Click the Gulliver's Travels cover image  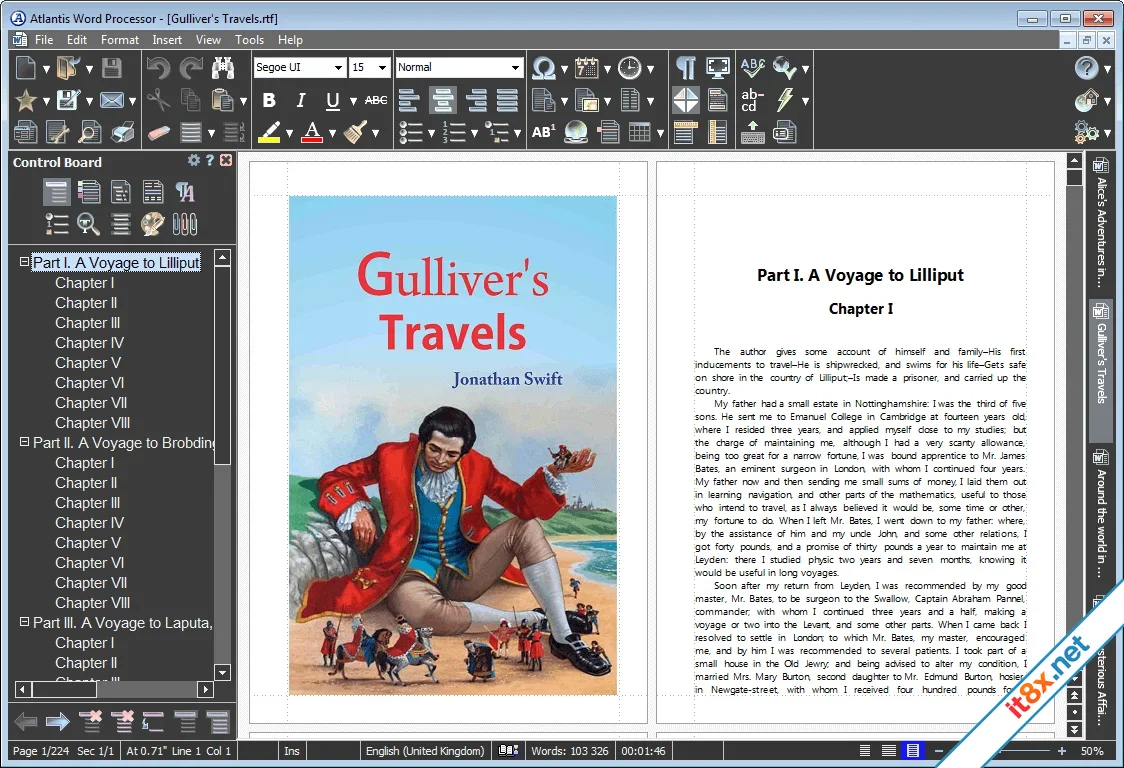pos(453,445)
